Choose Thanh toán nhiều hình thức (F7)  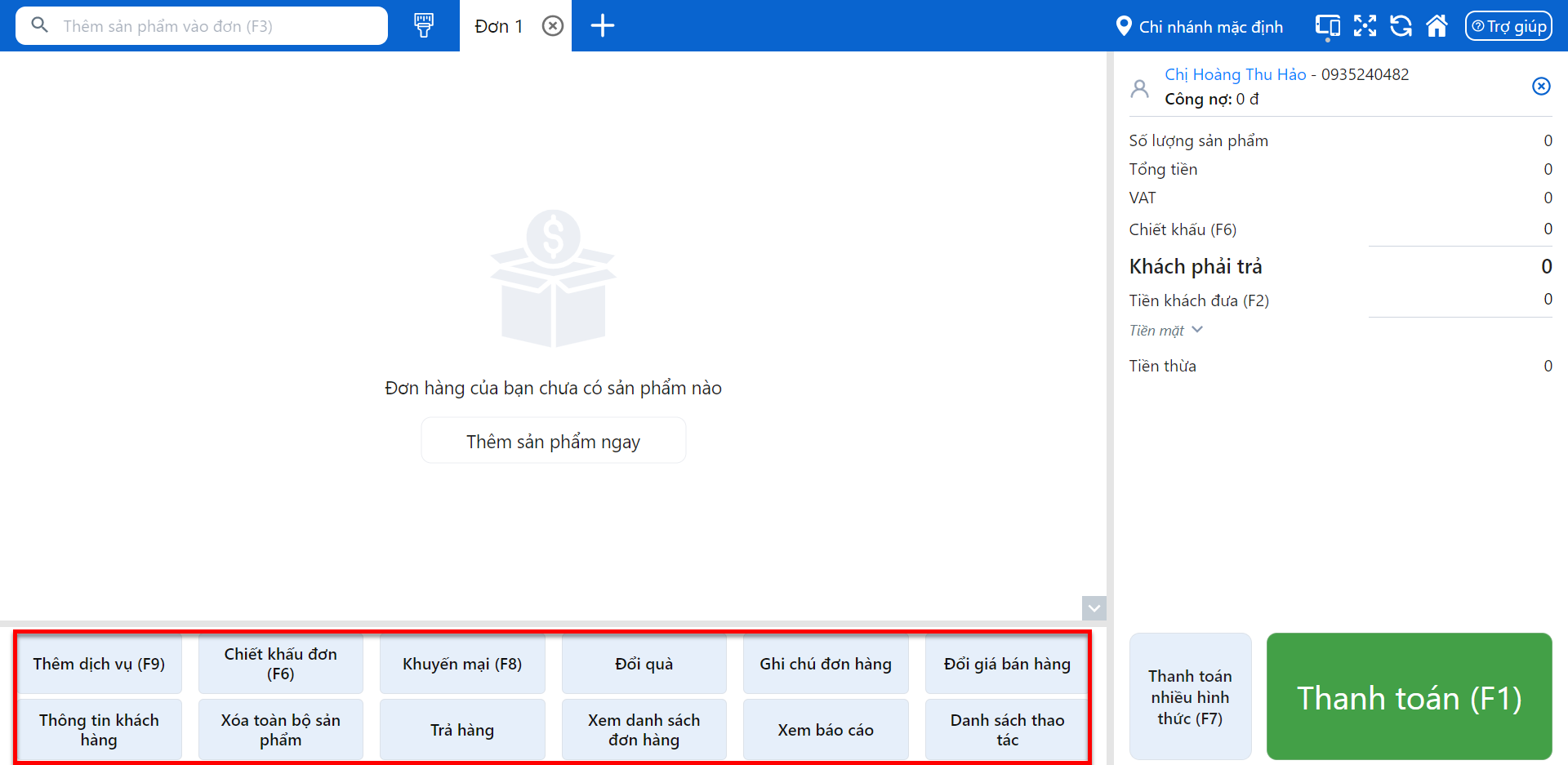(x=1190, y=696)
